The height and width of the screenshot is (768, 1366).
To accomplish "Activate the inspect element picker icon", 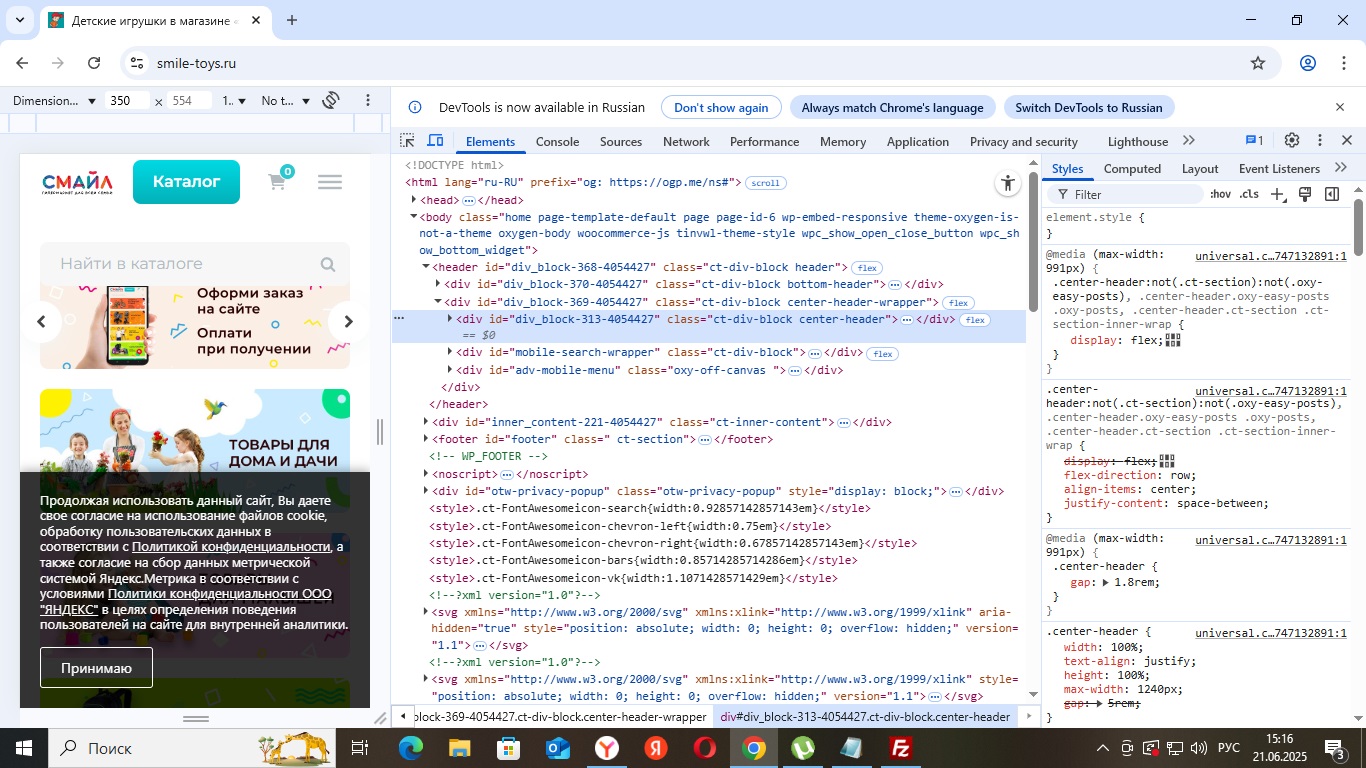I will 407,141.
